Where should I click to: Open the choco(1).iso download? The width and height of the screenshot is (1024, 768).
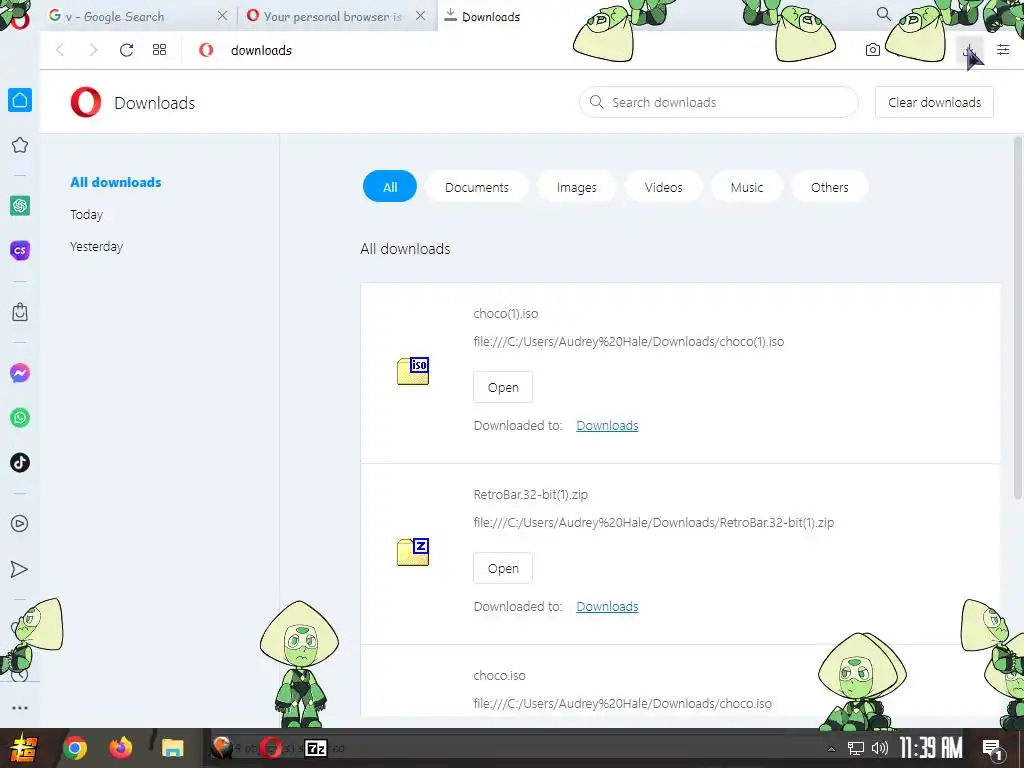[503, 387]
